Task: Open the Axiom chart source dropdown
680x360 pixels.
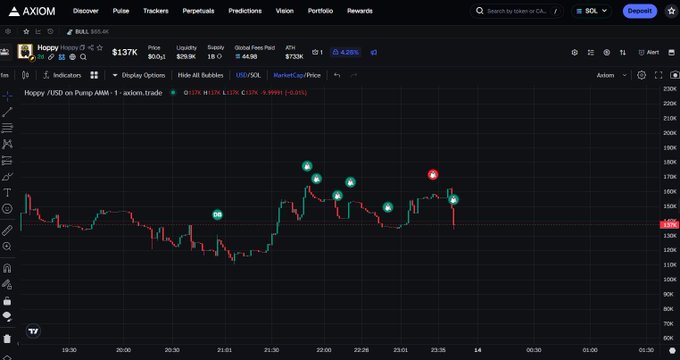Action: [611, 75]
